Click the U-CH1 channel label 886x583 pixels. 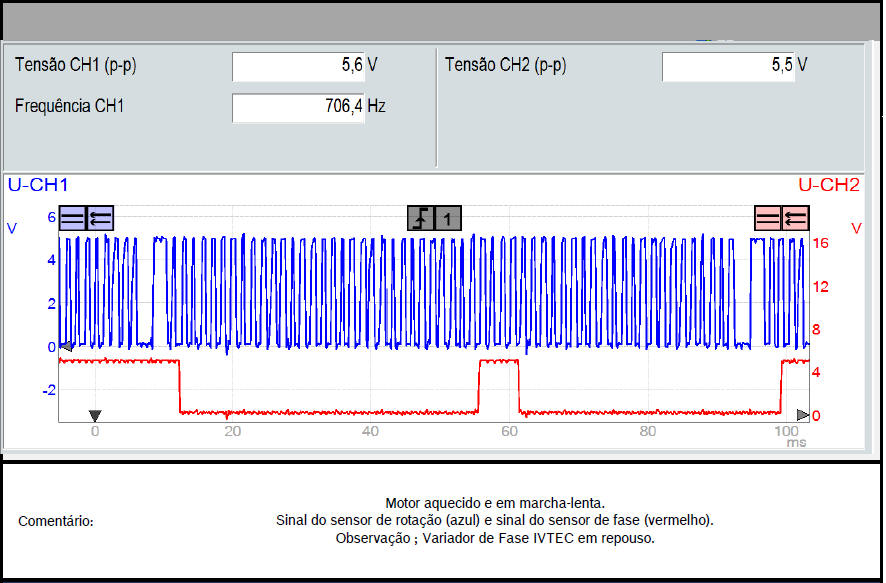pyautogui.click(x=38, y=185)
